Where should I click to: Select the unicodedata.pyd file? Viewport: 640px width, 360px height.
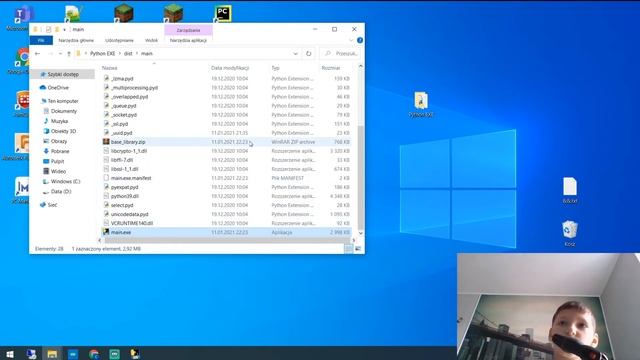pyautogui.click(x=226, y=214)
